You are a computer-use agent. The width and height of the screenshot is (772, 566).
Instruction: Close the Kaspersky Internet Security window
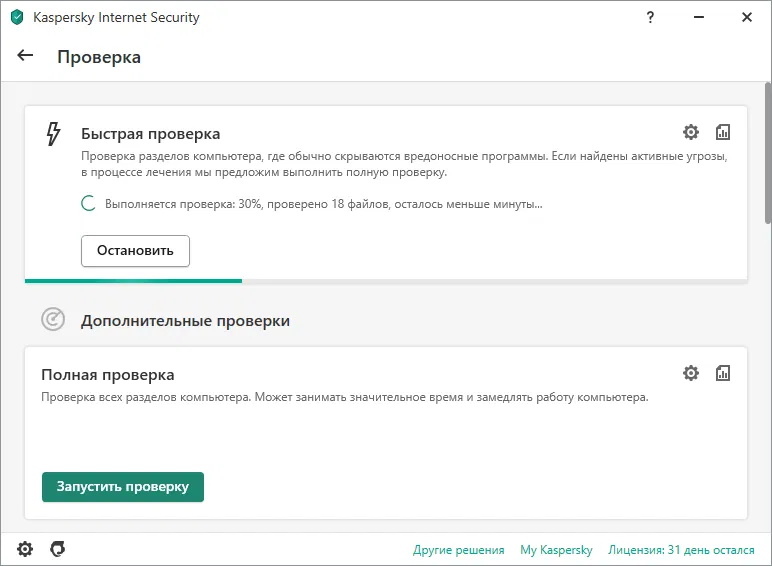747,17
